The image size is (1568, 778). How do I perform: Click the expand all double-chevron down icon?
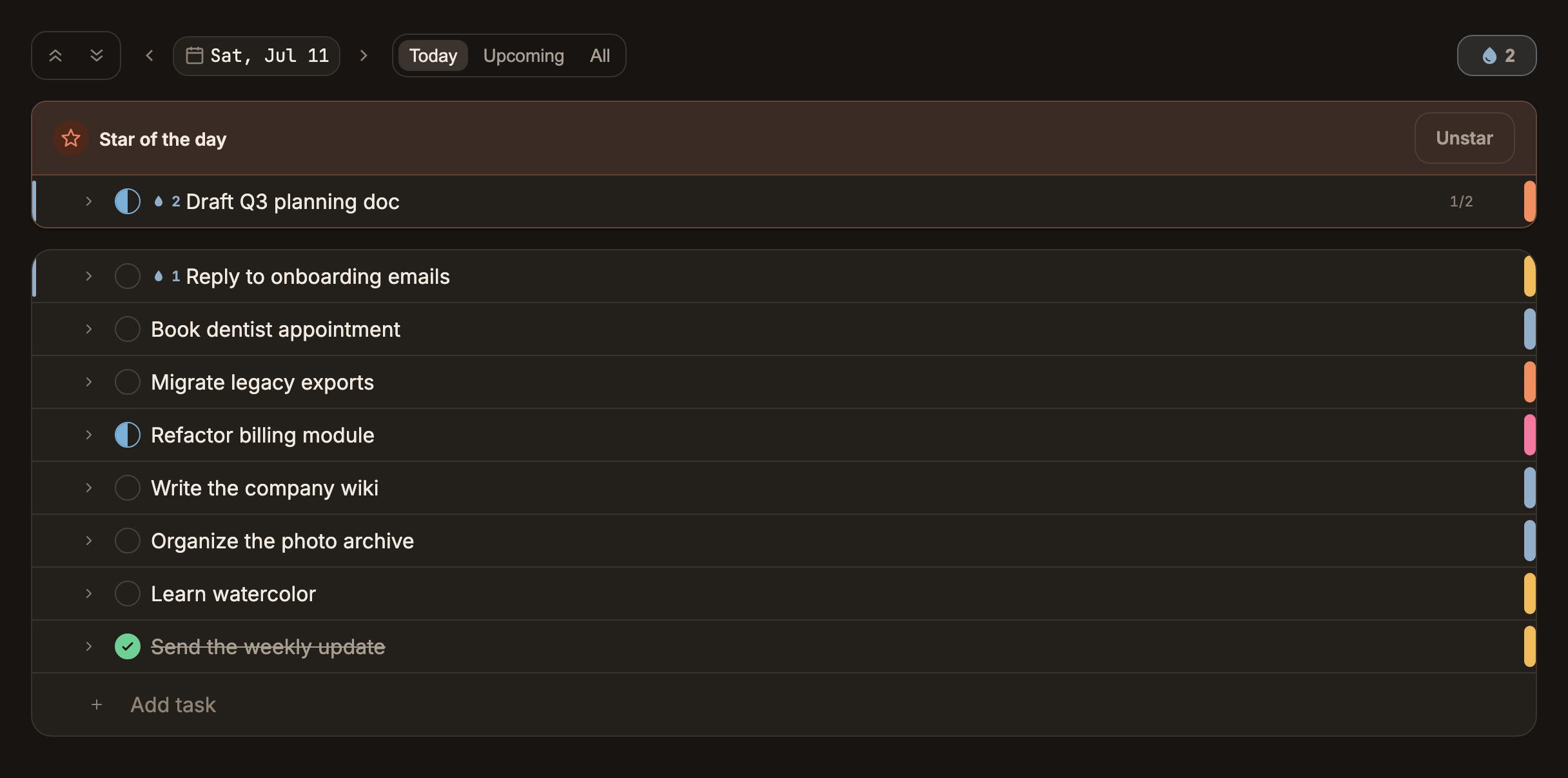97,55
